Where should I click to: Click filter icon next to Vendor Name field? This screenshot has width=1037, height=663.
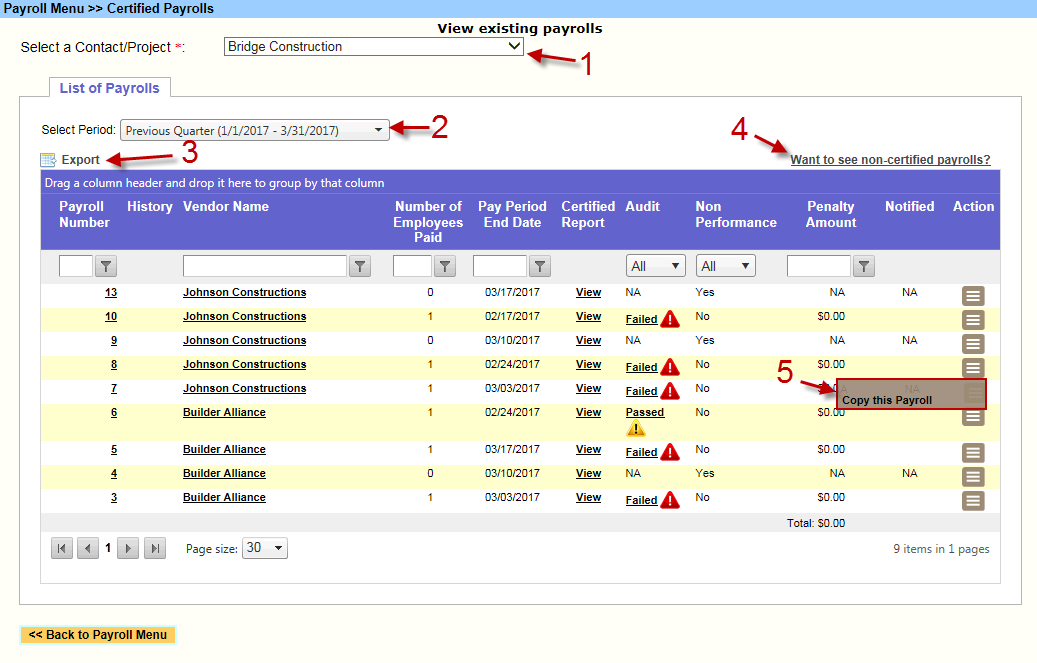coord(360,266)
